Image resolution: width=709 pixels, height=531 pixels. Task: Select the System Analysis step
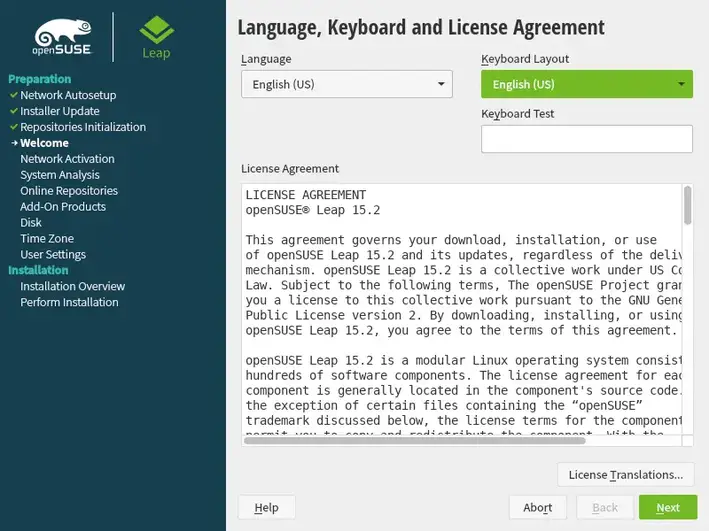(60, 175)
